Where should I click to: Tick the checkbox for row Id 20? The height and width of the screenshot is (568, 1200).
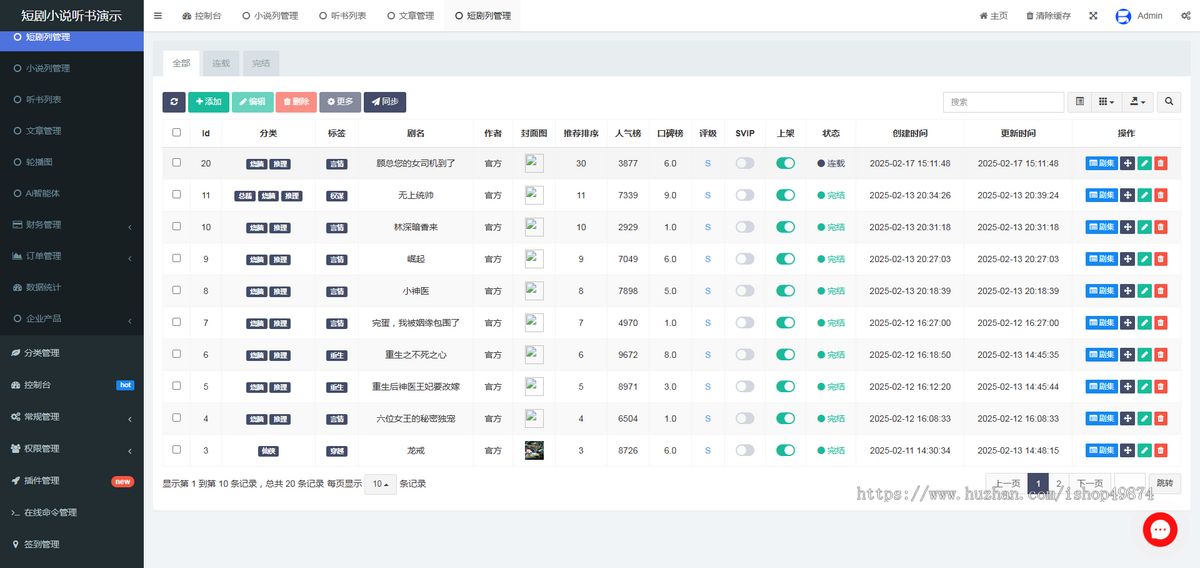pos(177,162)
